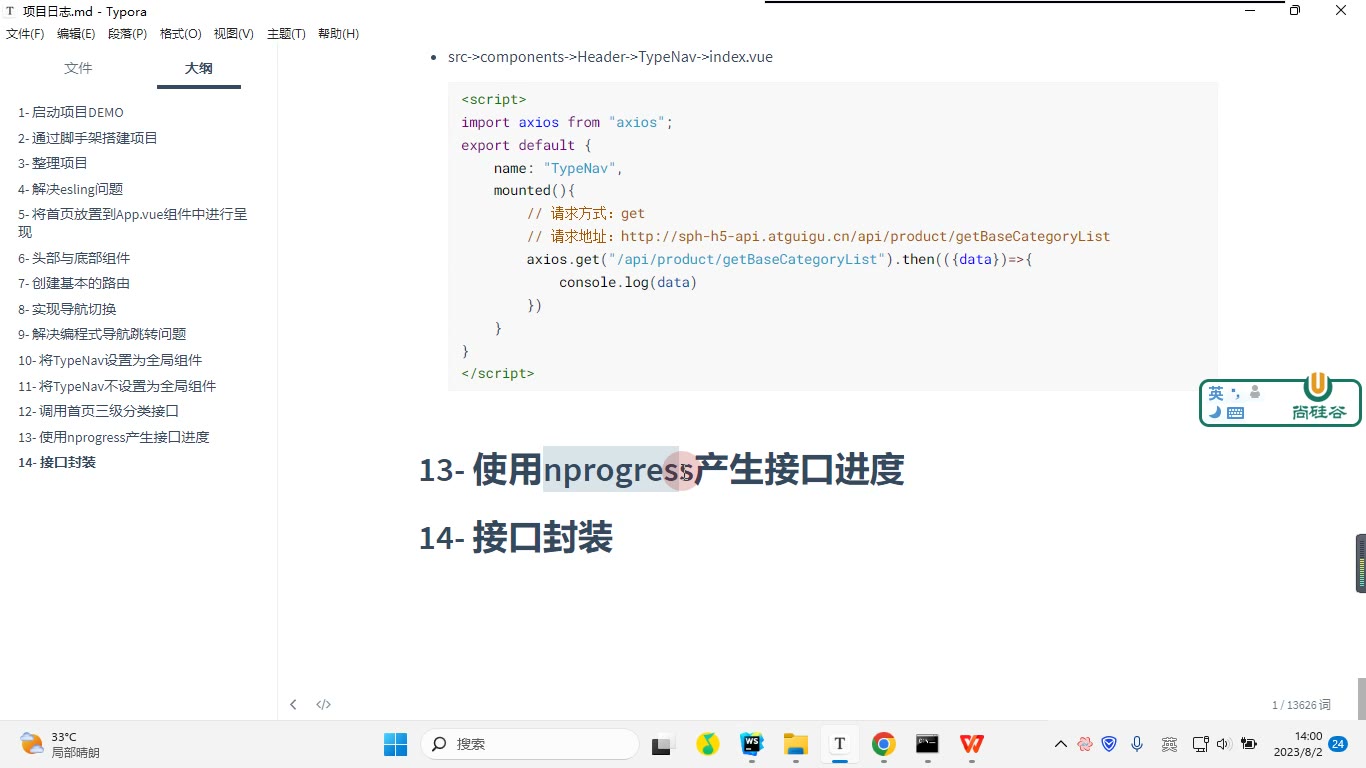This screenshot has height=768, width=1366.
Task: Open Task View in the taskbar
Action: [x=661, y=744]
